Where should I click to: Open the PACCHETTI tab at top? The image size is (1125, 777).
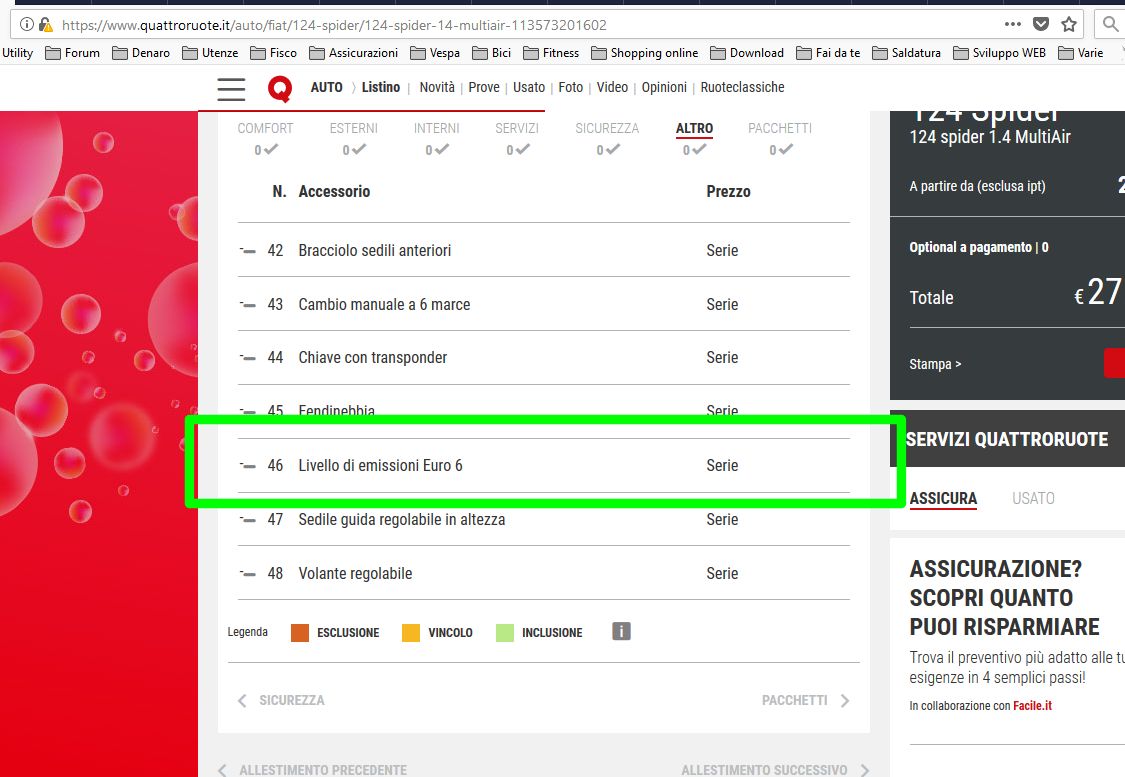click(780, 128)
